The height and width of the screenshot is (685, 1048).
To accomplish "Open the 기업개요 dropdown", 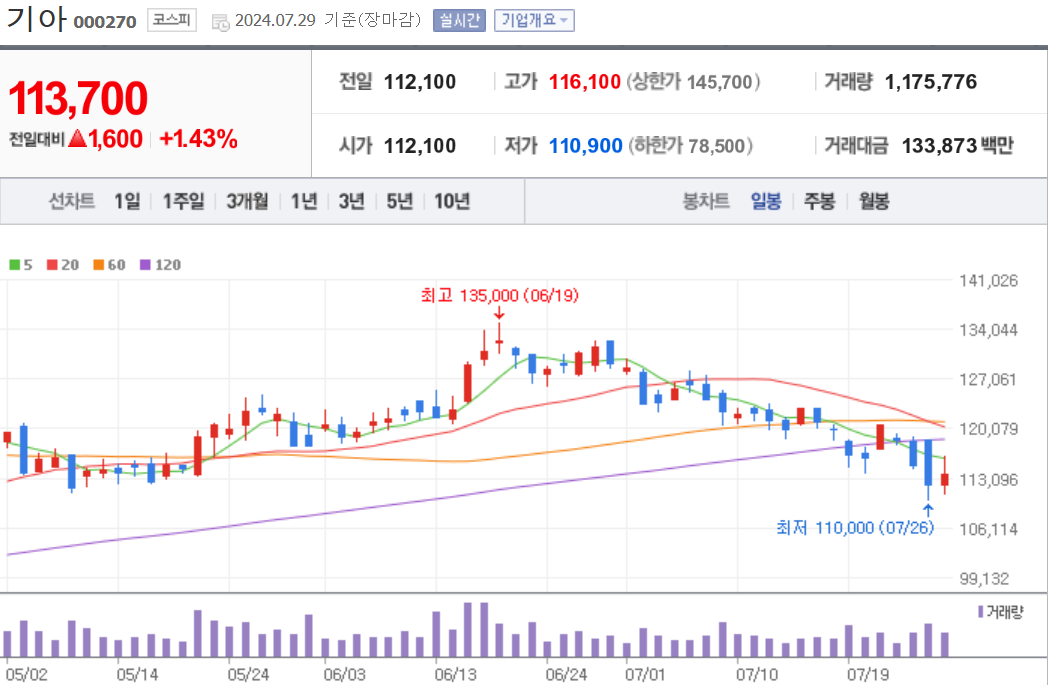I will [534, 21].
